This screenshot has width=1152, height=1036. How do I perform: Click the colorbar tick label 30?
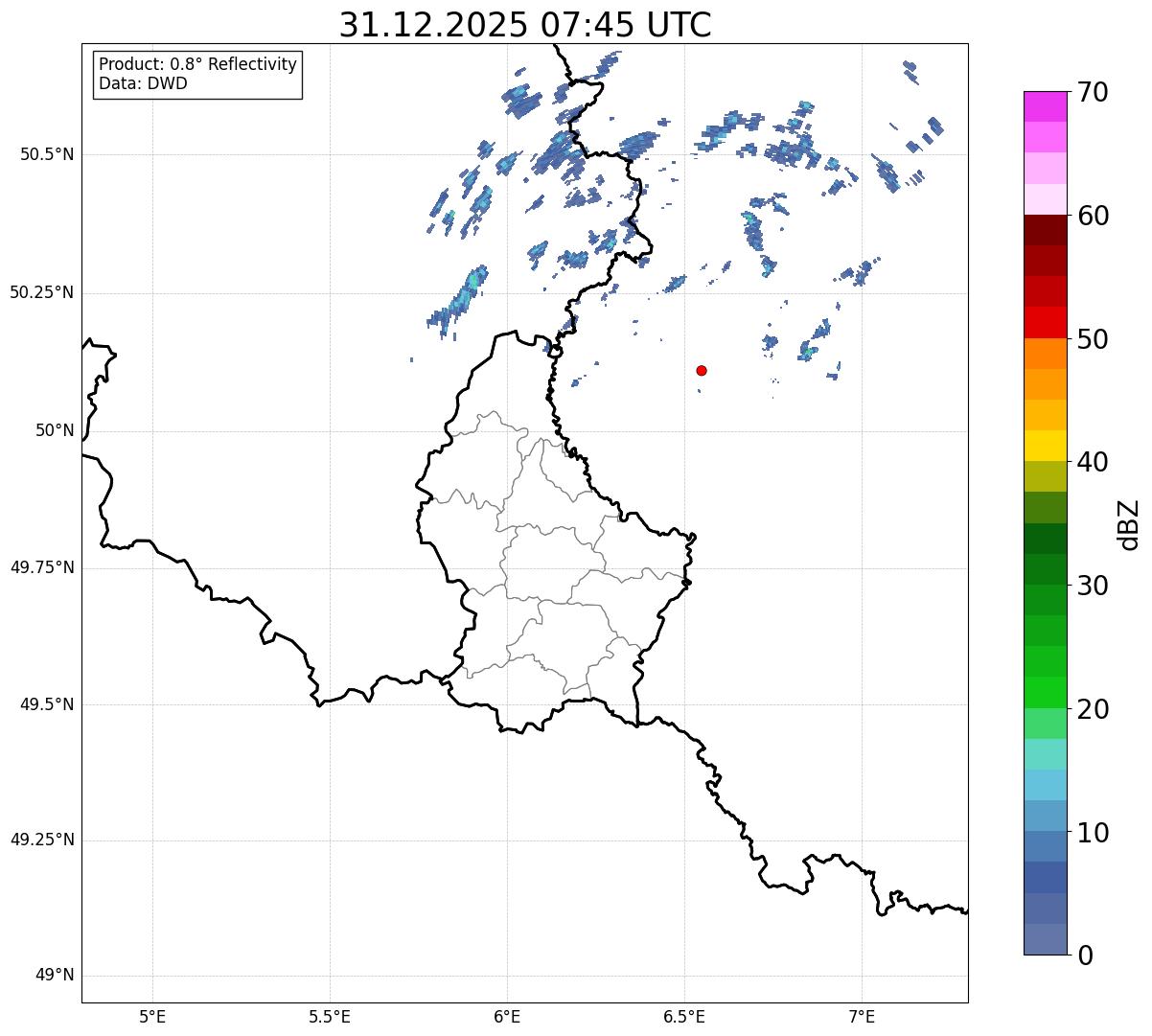click(1093, 586)
